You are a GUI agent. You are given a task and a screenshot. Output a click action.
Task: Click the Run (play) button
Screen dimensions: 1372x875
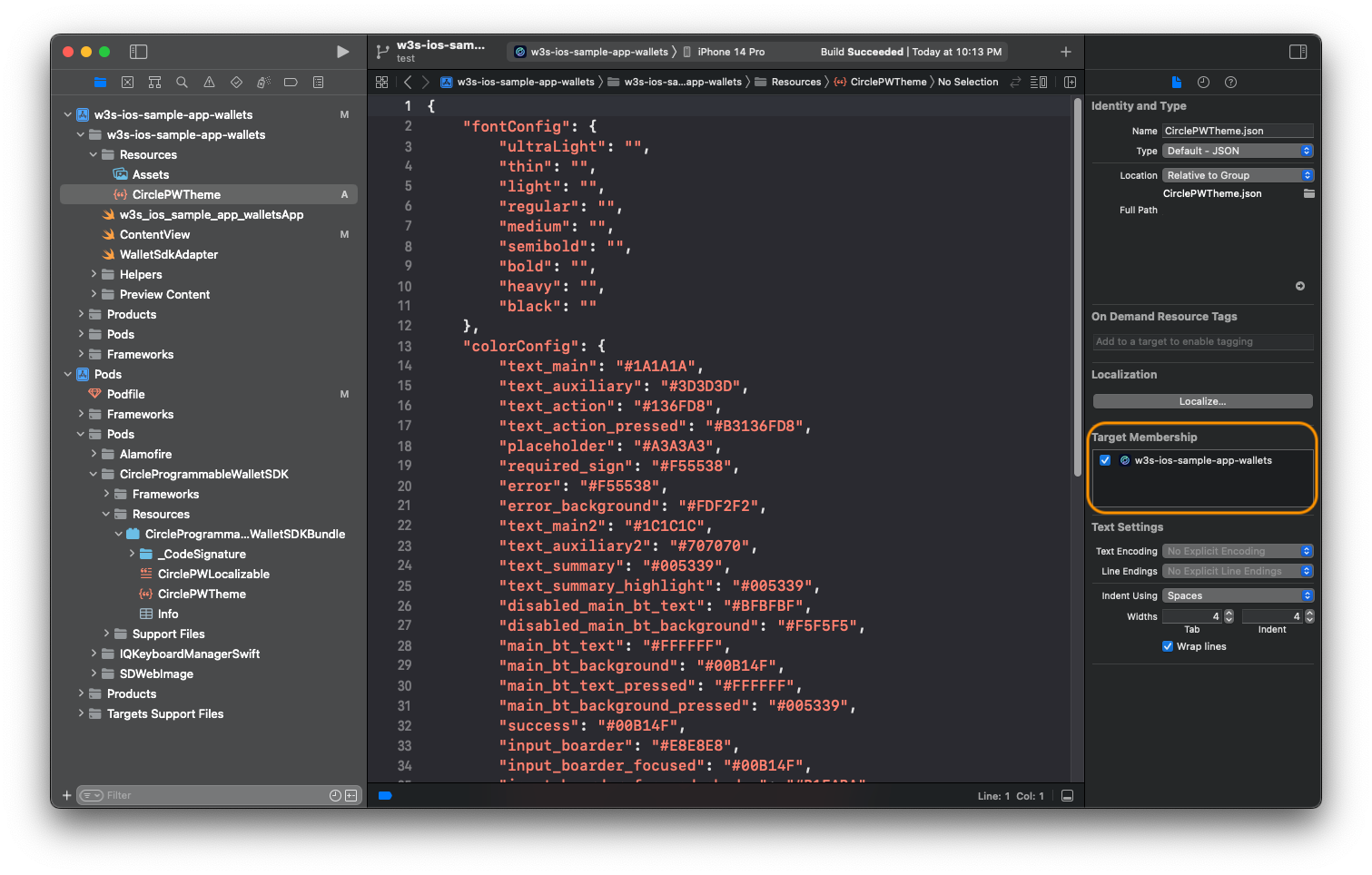click(342, 52)
